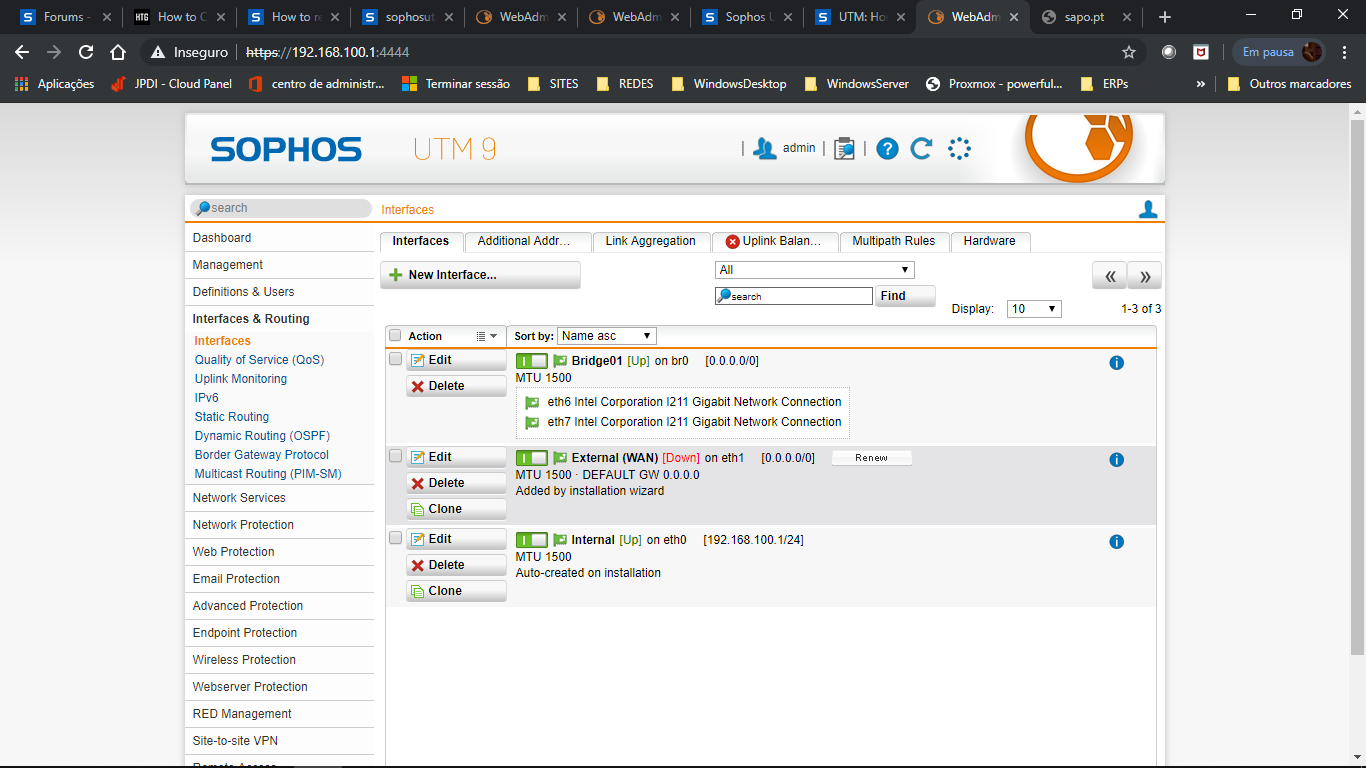1366x768 pixels.
Task: Check the Bridge01 row checkbox
Action: 395,359
